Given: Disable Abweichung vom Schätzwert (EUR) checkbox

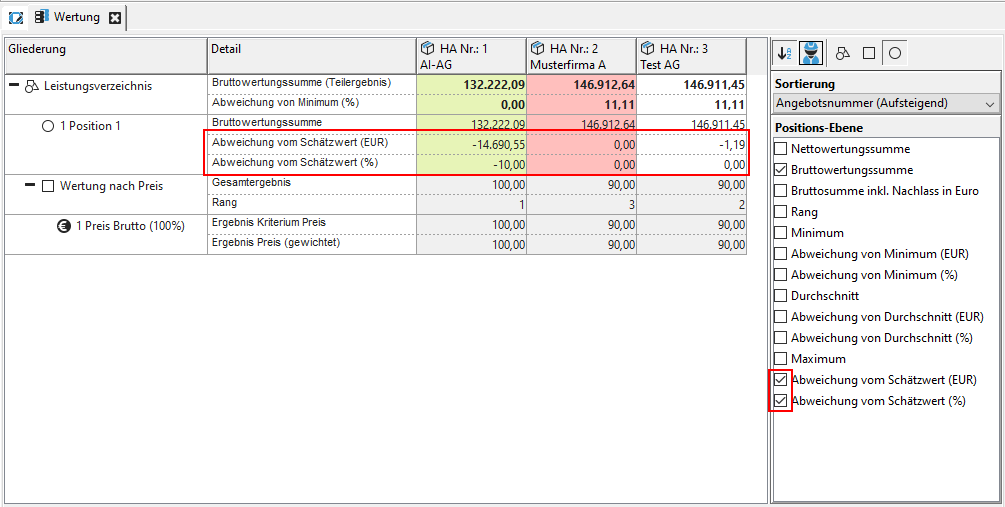Looking at the screenshot, I should tap(781, 380).
